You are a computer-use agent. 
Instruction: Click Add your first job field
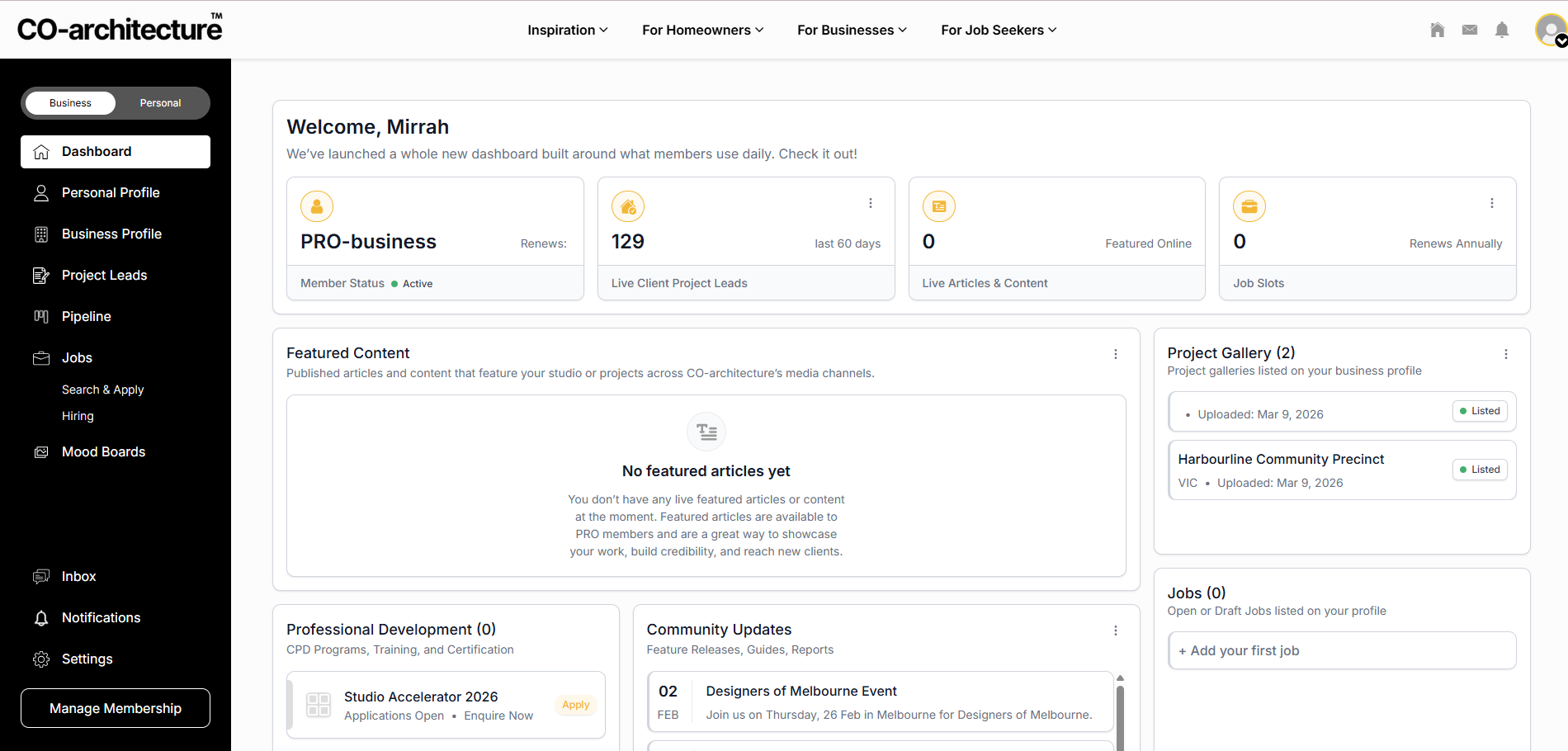[x=1341, y=650]
